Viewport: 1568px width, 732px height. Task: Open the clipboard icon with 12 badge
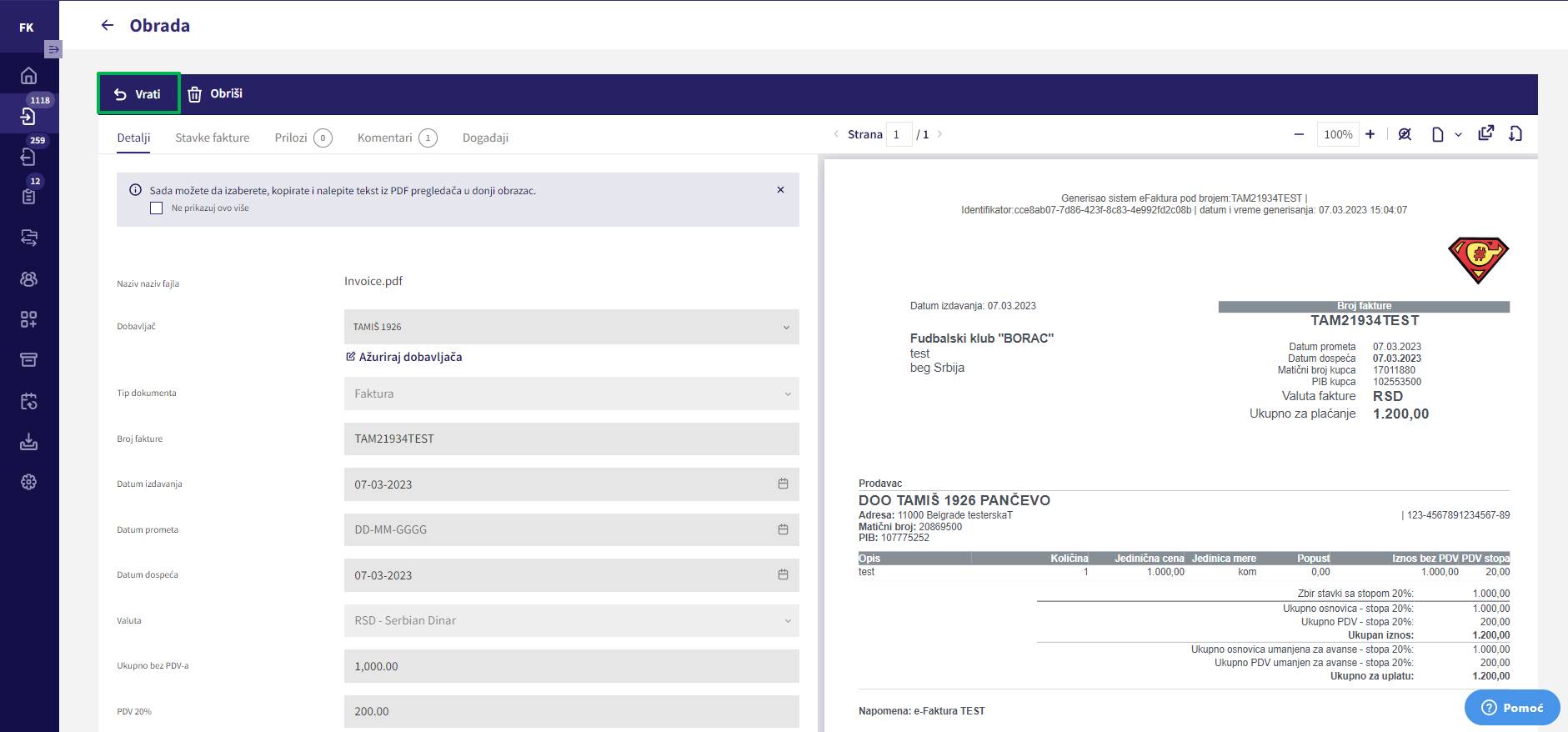[x=28, y=197]
